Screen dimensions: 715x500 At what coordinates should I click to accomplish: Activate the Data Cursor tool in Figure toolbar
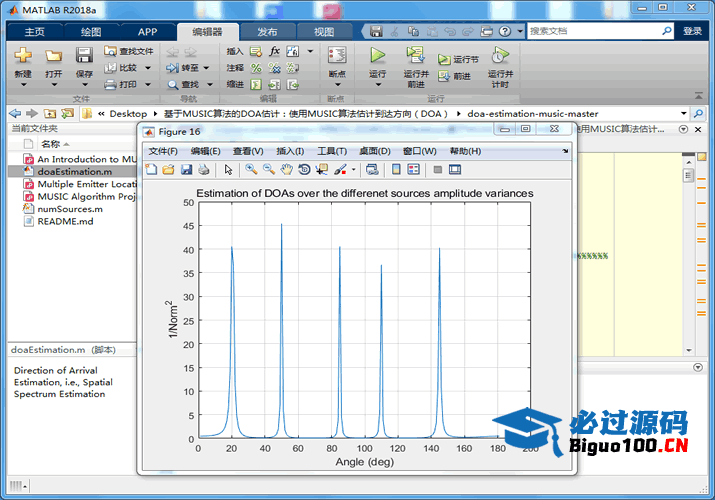tap(322, 169)
